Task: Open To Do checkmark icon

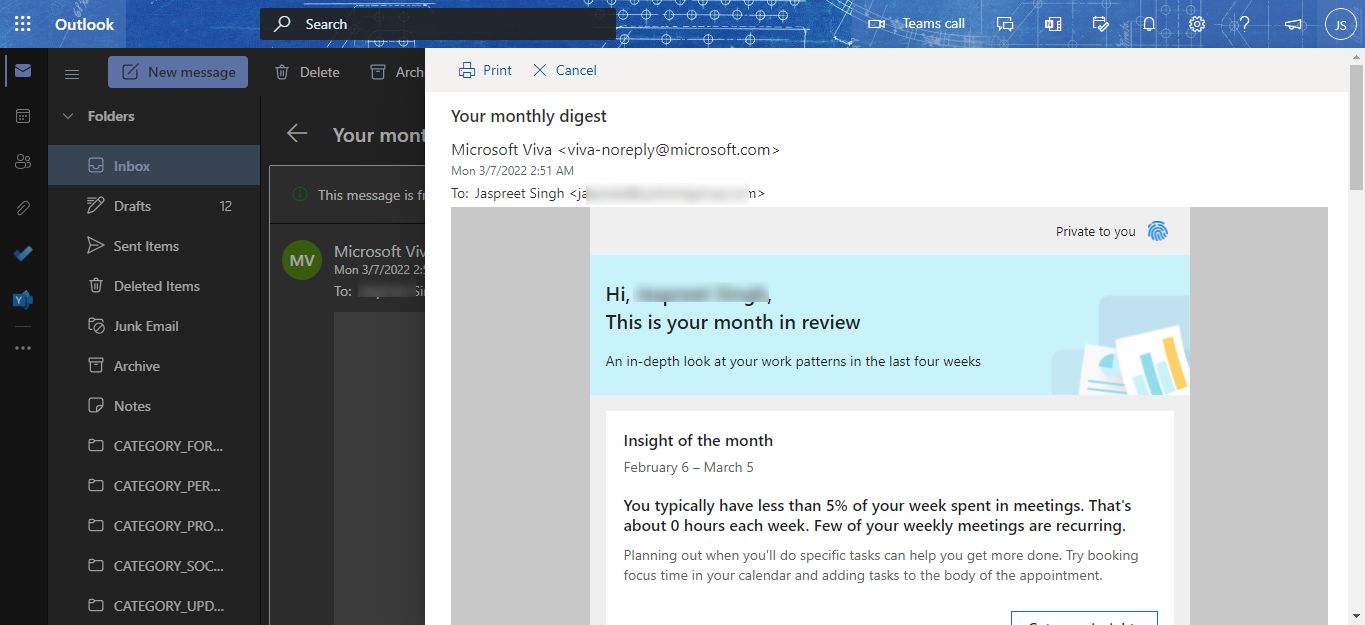Action: (x=23, y=254)
